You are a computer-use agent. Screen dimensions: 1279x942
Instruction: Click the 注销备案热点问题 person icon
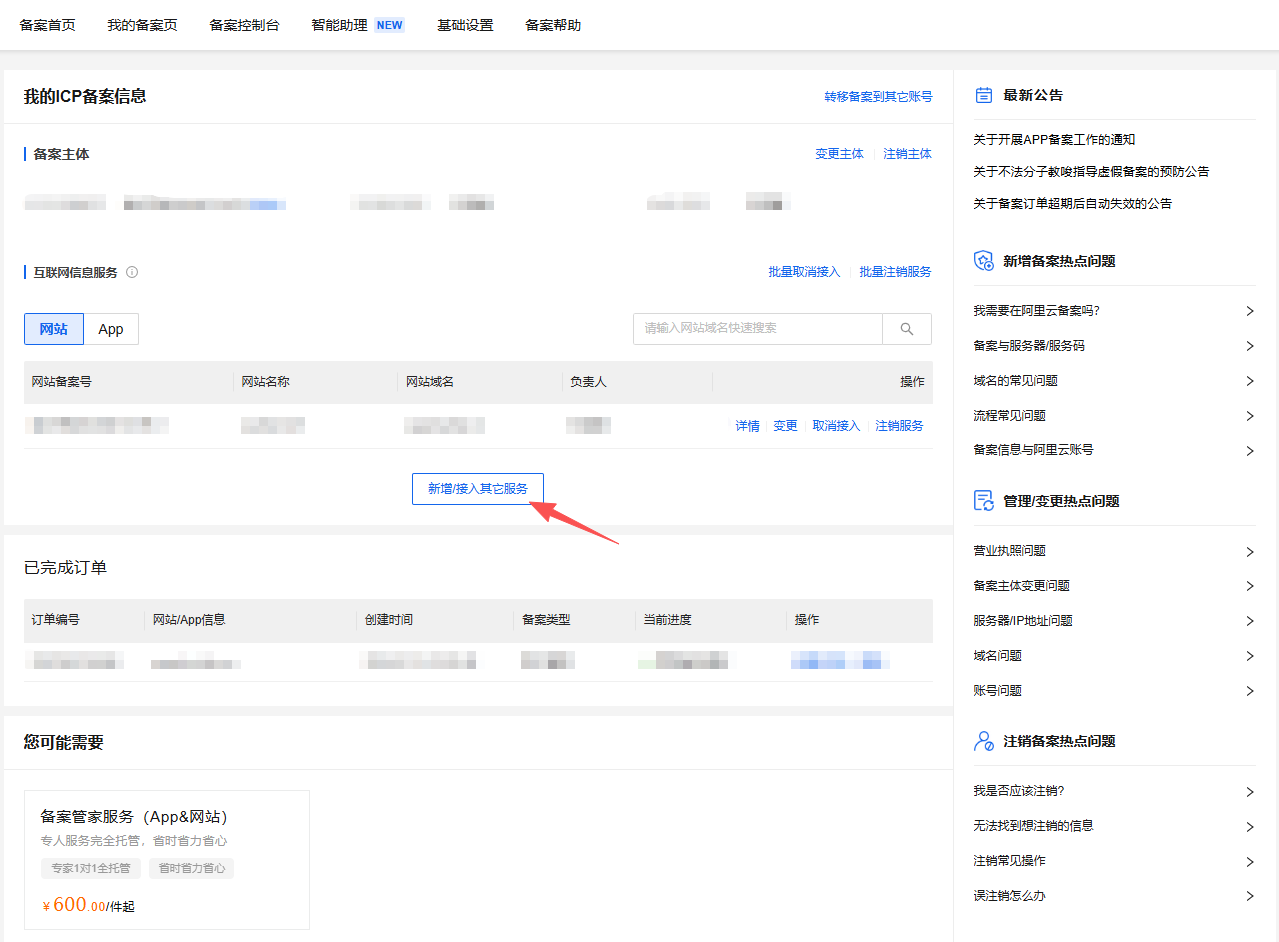click(983, 741)
